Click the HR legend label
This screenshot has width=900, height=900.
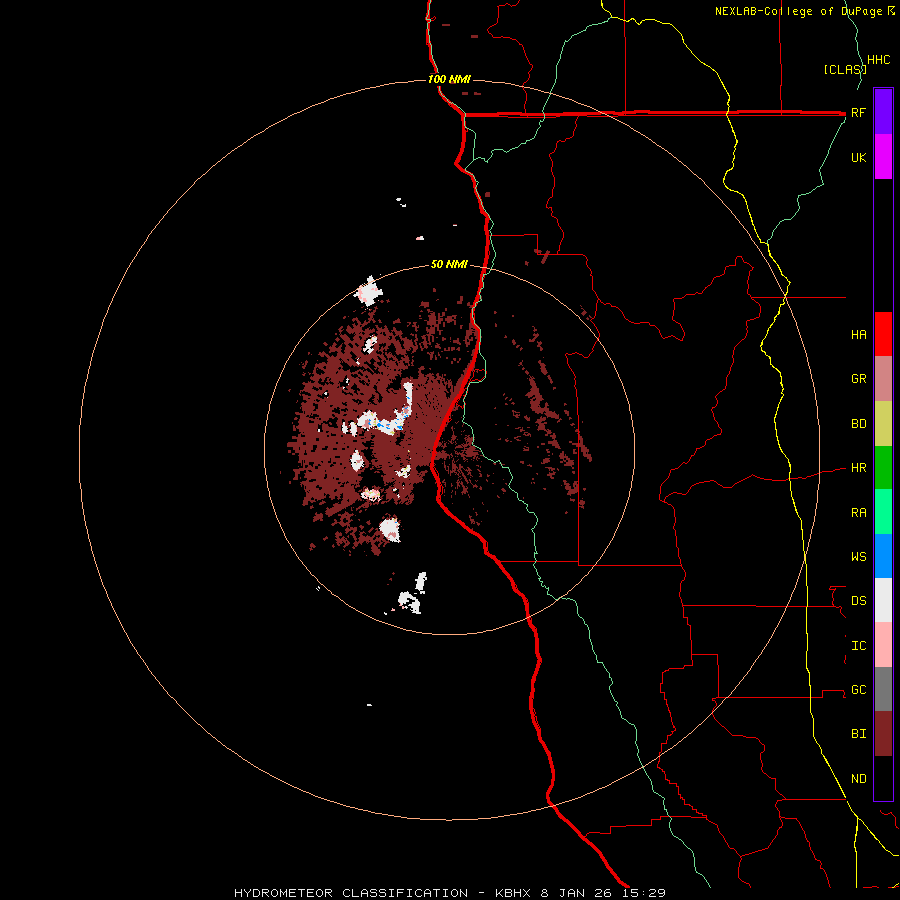point(858,468)
